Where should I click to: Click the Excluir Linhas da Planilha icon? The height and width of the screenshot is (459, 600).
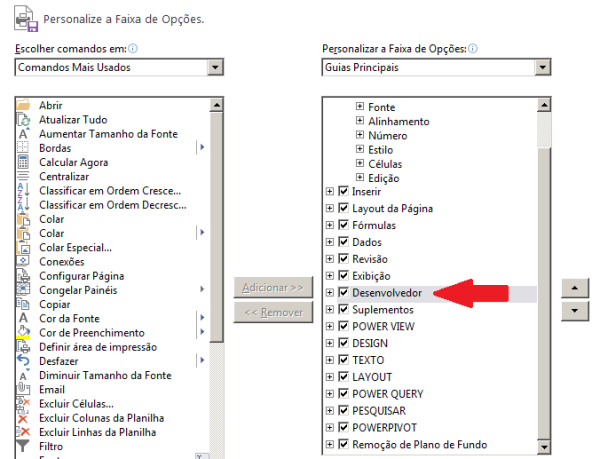tap(23, 432)
